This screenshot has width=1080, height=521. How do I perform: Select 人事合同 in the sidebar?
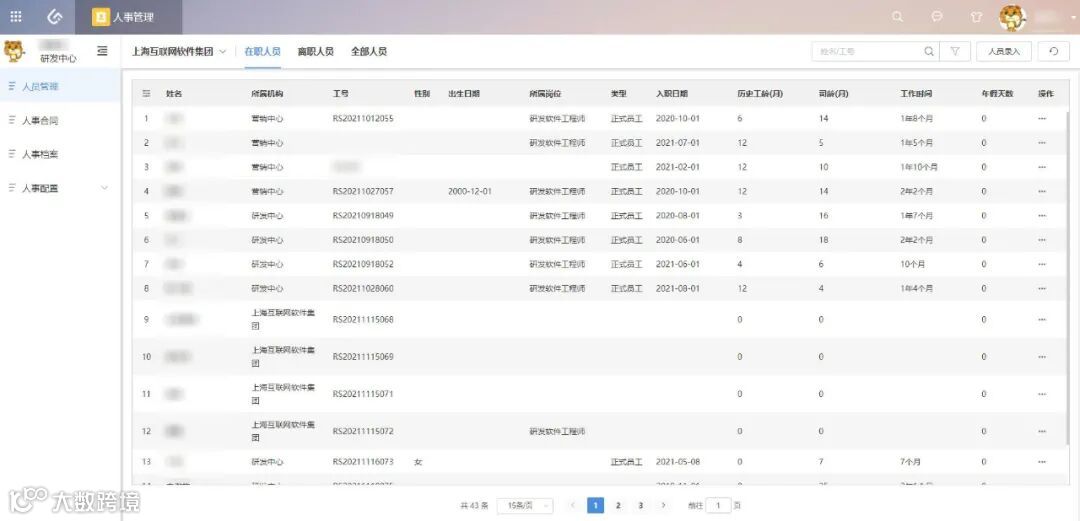[60, 121]
